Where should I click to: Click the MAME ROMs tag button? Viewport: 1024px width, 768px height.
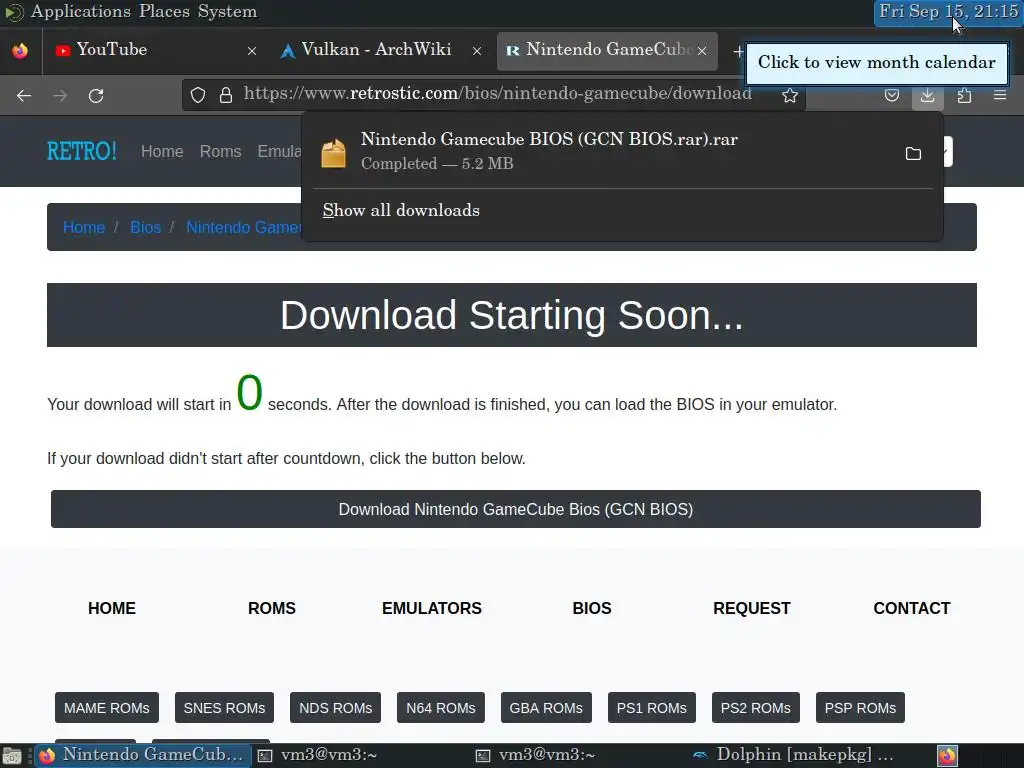tap(106, 708)
